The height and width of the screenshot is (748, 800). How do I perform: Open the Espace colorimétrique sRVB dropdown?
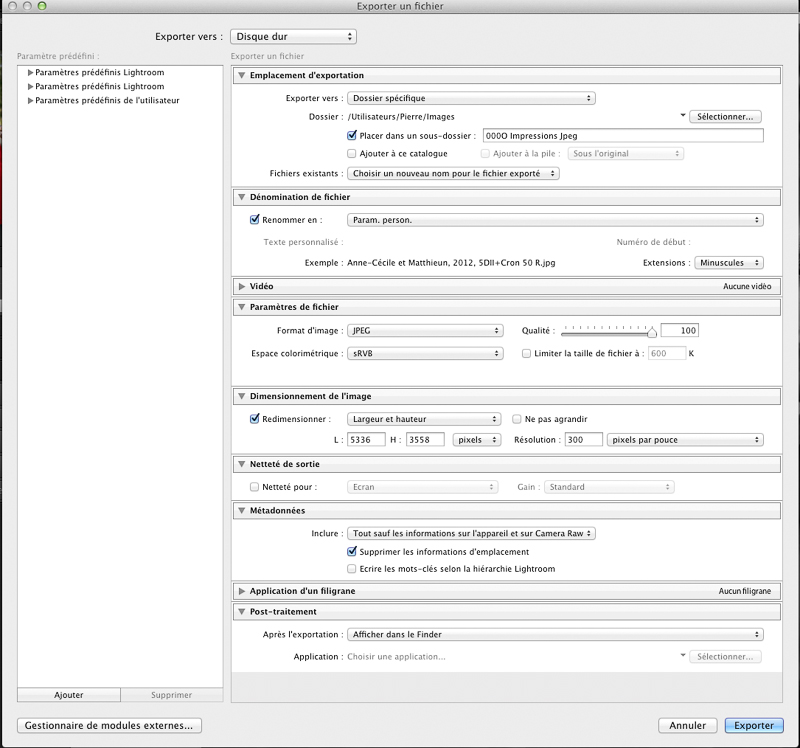424,354
